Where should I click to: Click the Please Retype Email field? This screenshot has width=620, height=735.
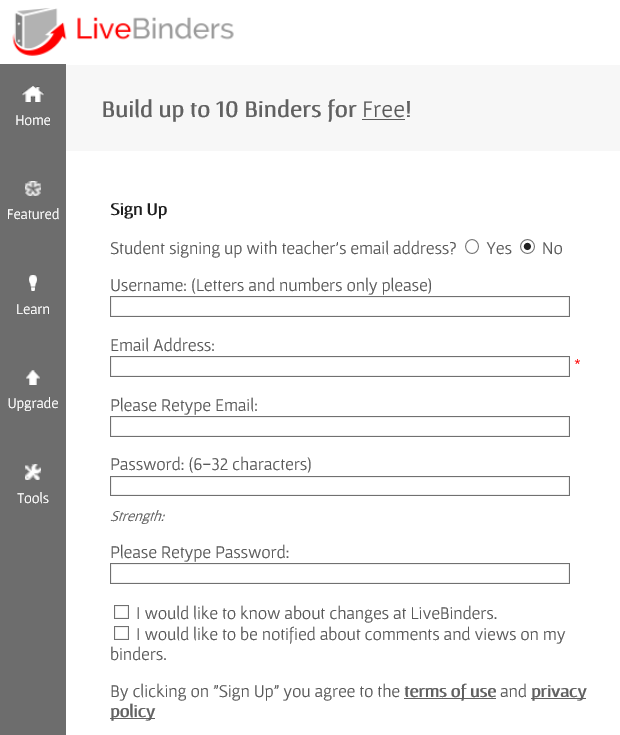tap(339, 427)
